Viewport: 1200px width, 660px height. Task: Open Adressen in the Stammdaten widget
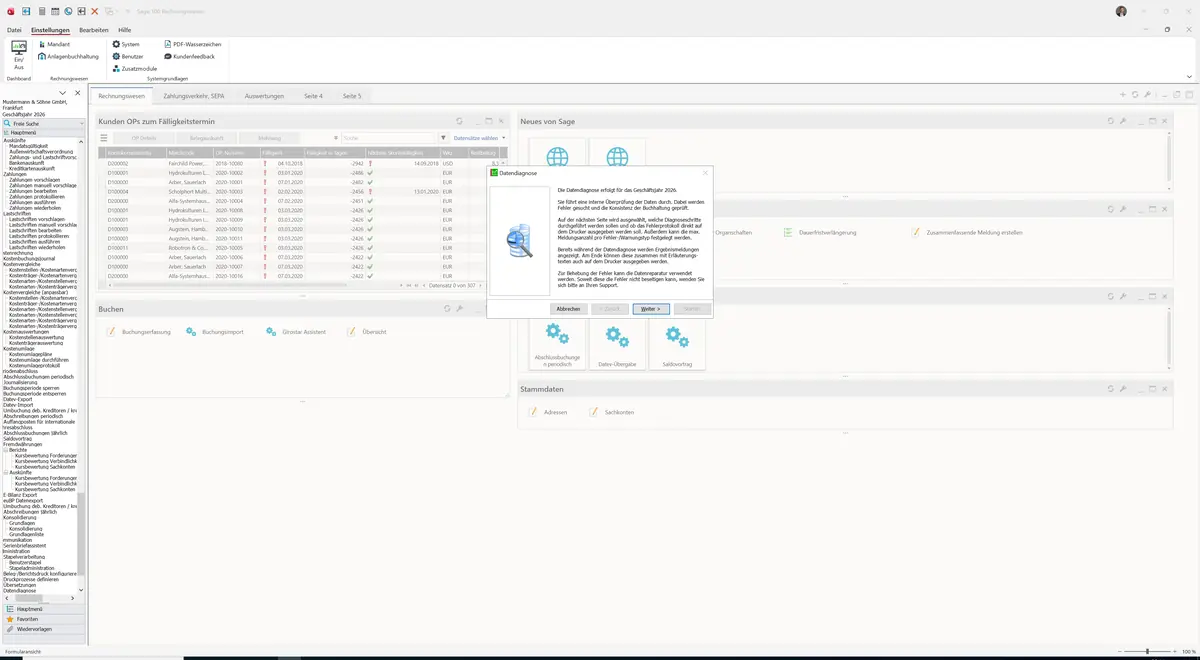tap(548, 412)
